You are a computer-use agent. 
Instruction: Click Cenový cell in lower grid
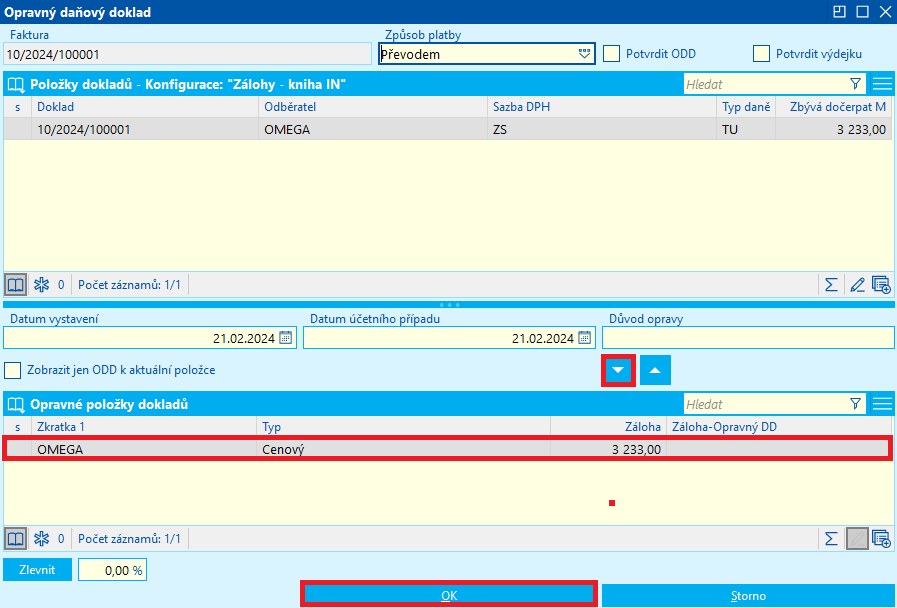pos(403,449)
